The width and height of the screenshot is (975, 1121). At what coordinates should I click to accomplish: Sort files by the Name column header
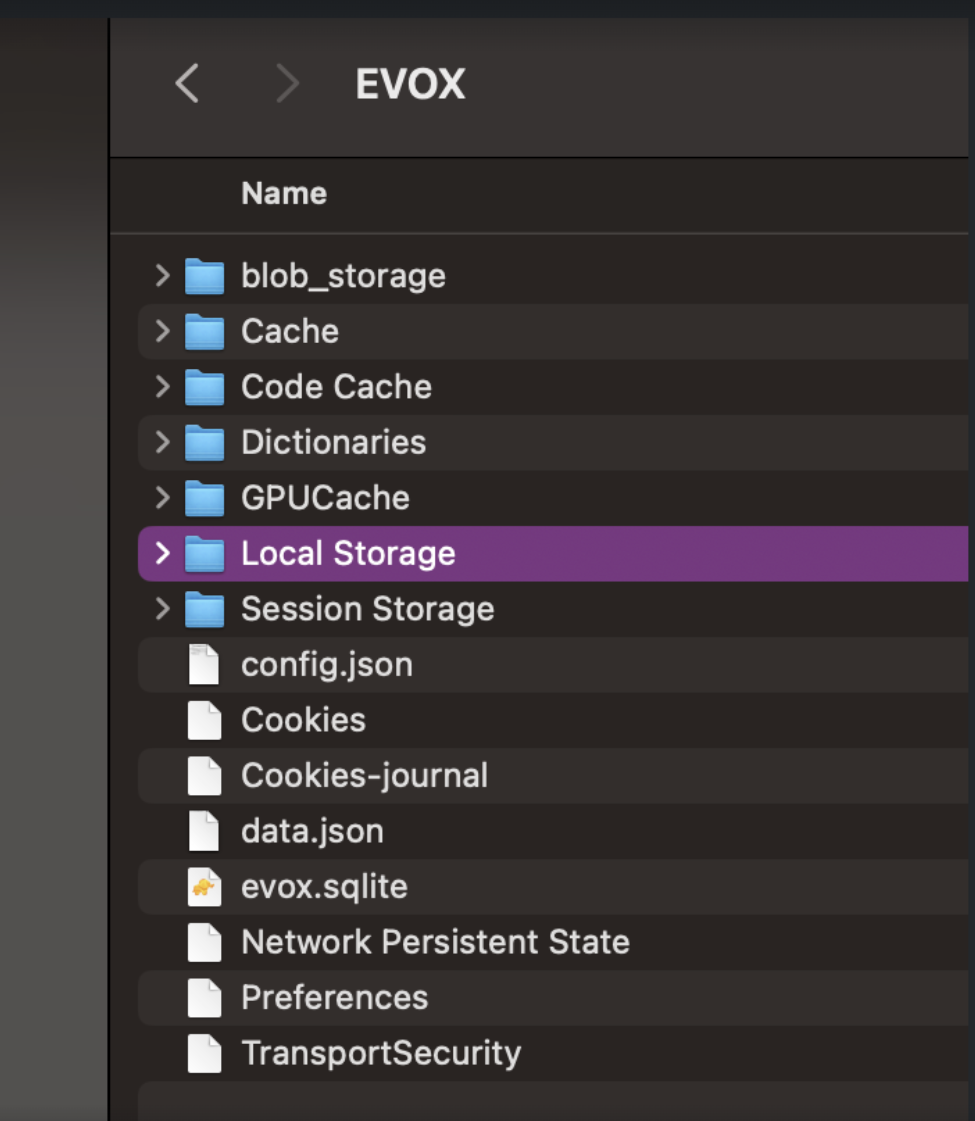[284, 193]
